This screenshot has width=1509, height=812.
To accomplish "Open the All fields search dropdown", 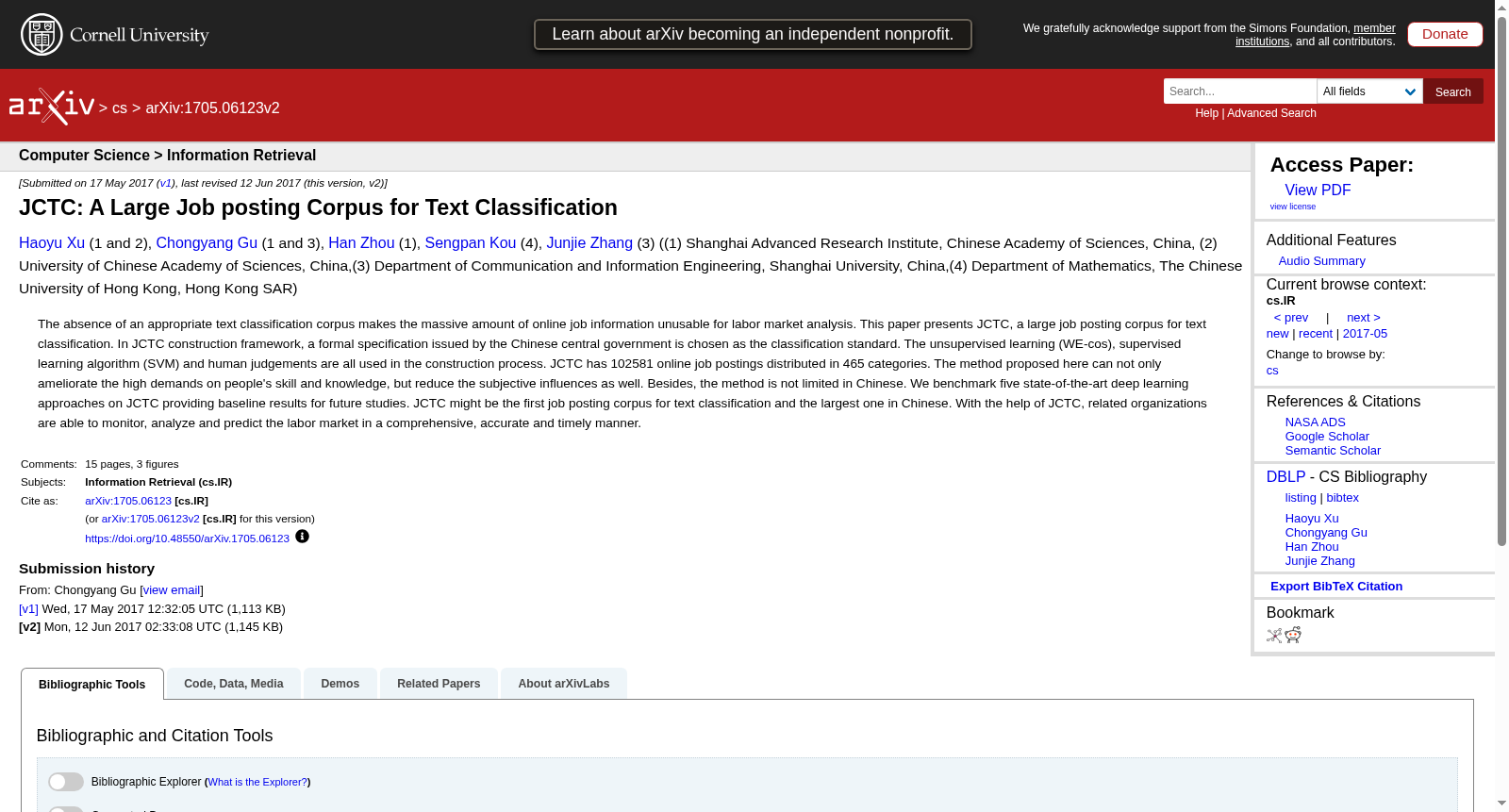I will (x=1369, y=91).
